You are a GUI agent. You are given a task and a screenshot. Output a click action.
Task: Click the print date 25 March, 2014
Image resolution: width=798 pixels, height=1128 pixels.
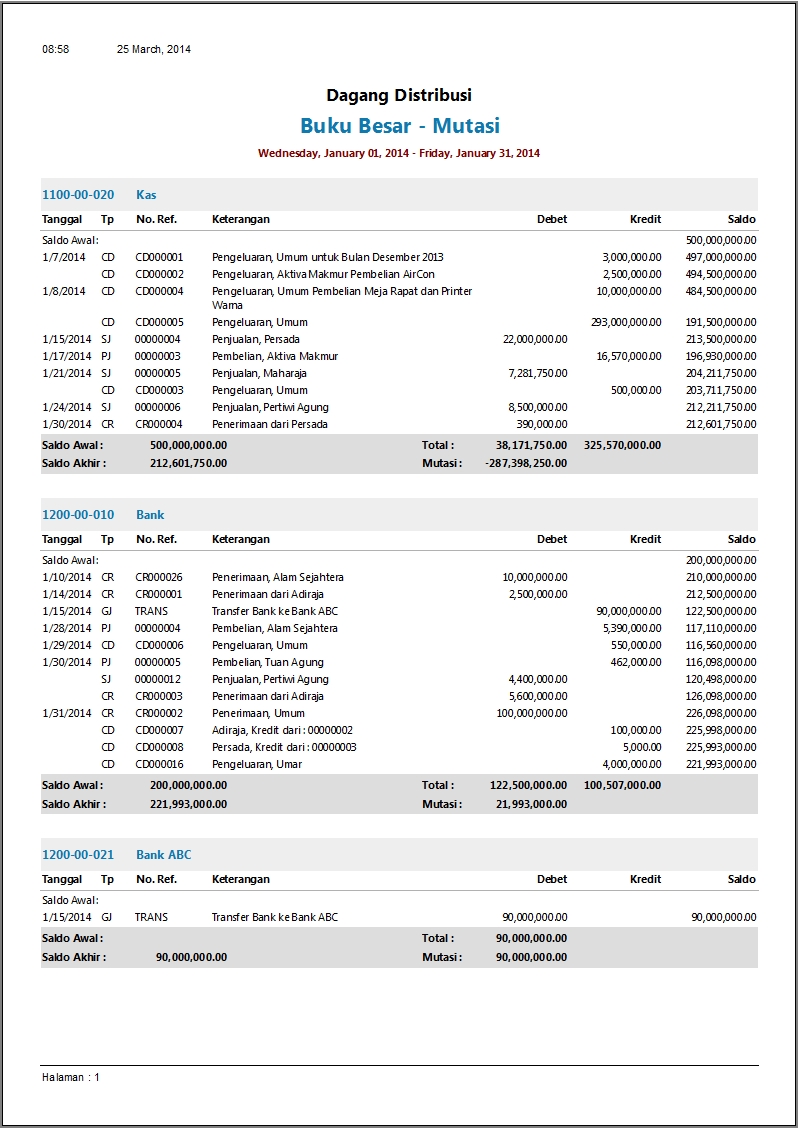tap(154, 49)
